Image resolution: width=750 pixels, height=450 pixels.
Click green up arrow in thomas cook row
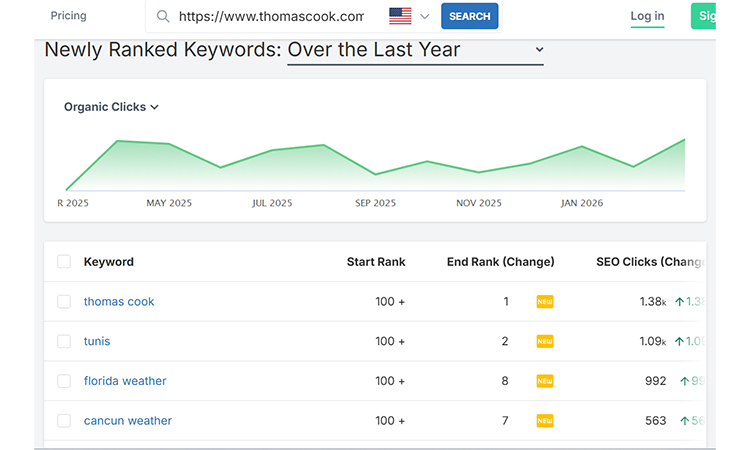679,302
